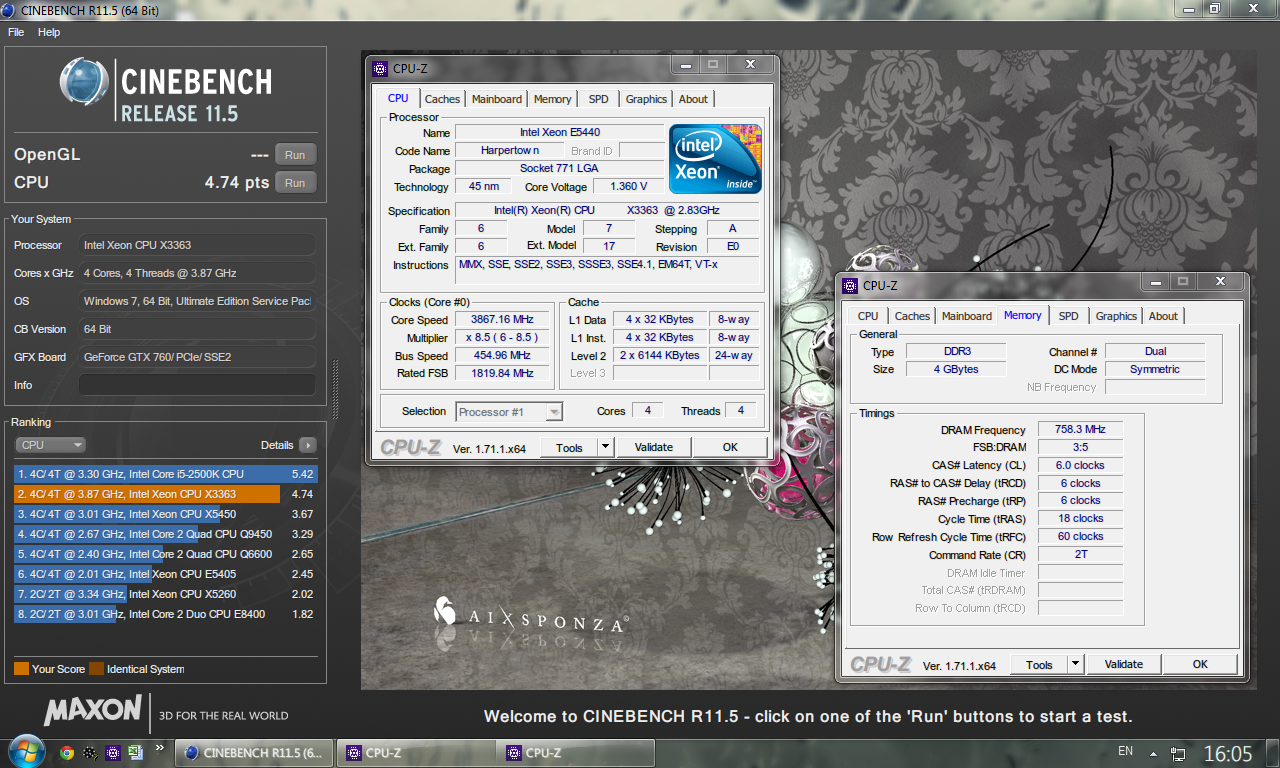This screenshot has height=768, width=1280.
Task: Open the CPU ranking type dropdown
Action: point(51,445)
